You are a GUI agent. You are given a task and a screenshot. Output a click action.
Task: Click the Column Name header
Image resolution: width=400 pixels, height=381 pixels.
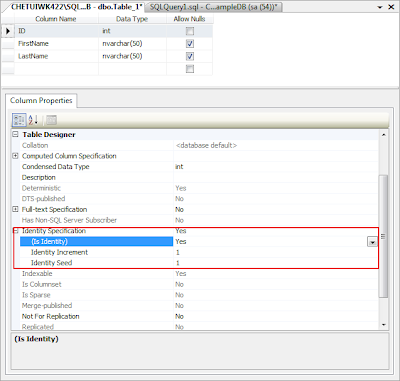(56, 19)
